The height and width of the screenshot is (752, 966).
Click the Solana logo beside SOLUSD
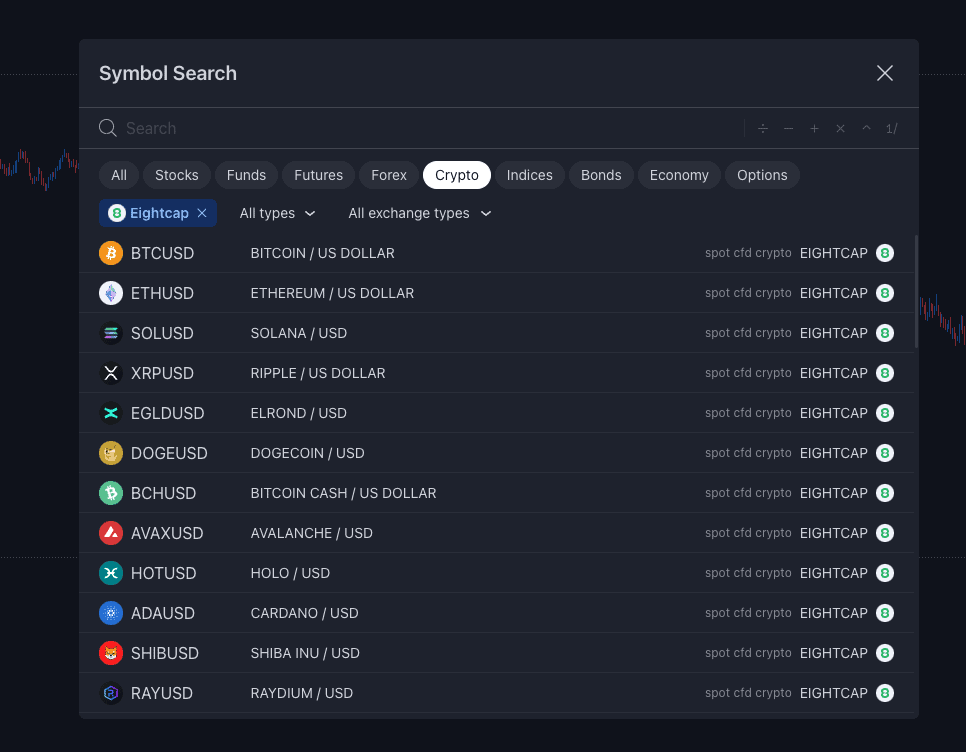pos(111,333)
